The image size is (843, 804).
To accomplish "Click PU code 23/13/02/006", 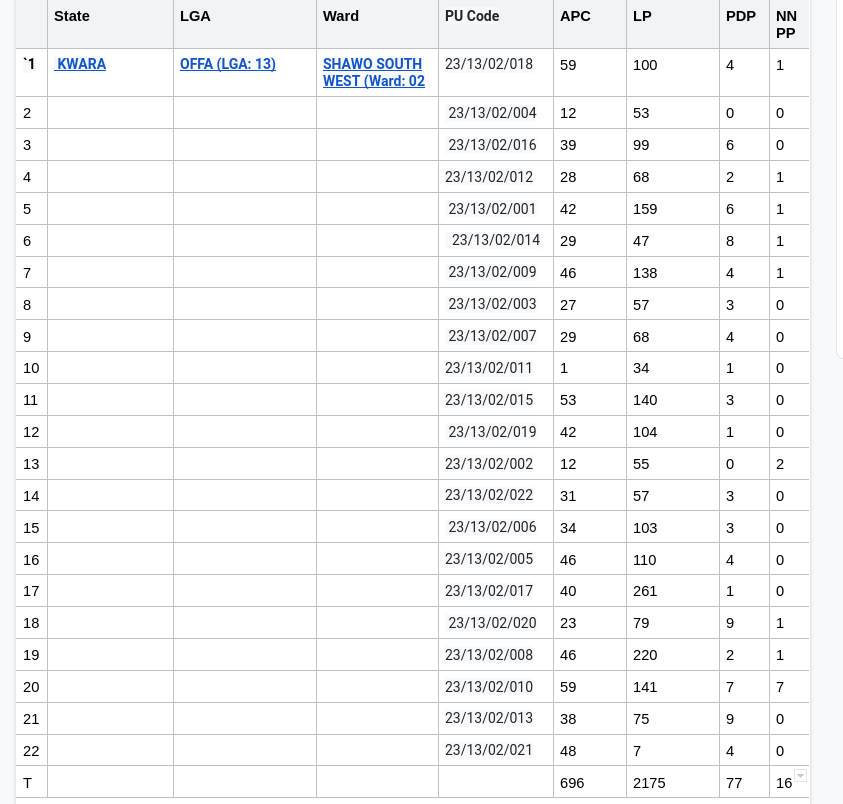I will click(492, 526).
